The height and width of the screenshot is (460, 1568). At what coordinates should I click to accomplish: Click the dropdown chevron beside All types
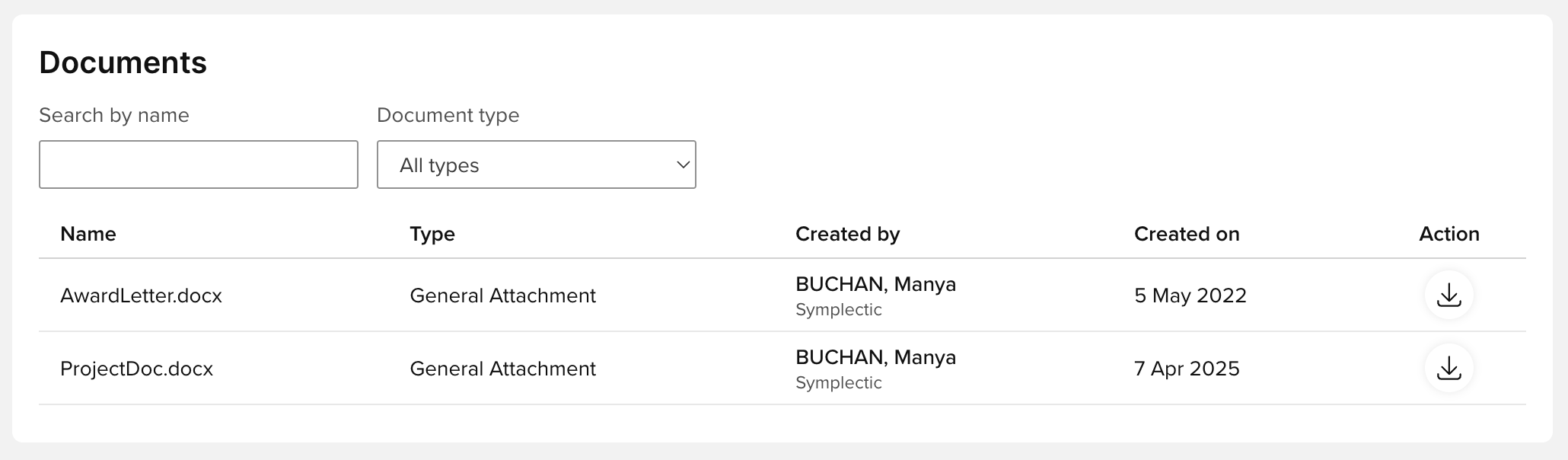683,165
